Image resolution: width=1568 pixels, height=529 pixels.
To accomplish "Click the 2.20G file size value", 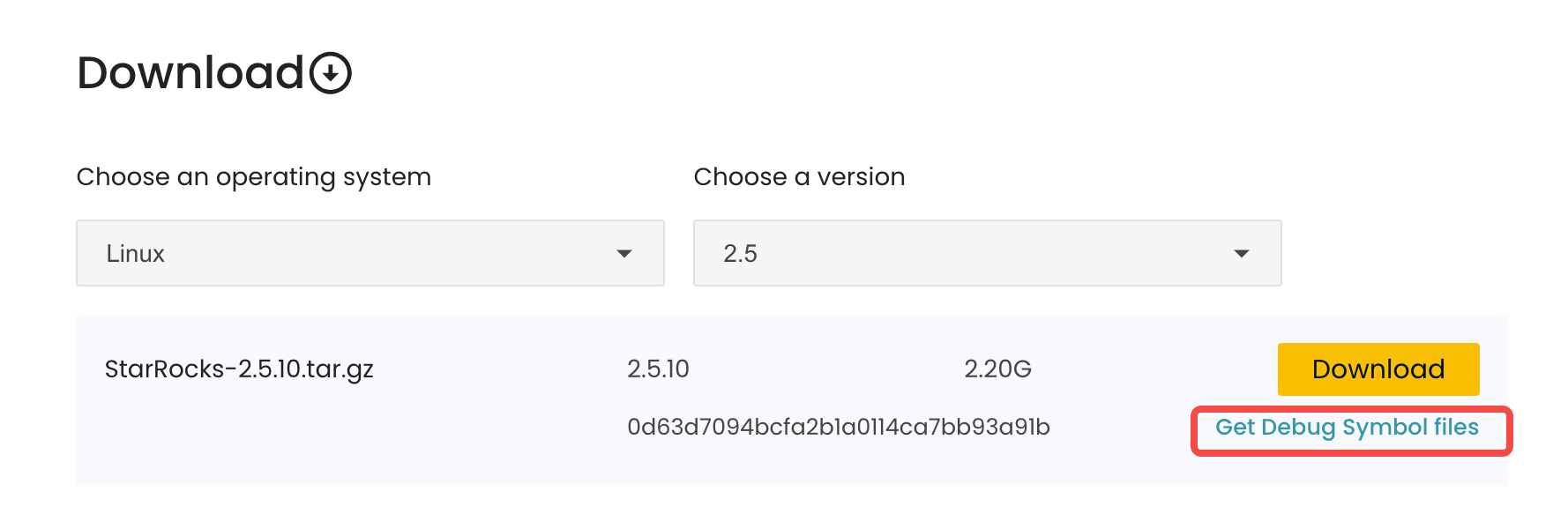I will pos(997,369).
